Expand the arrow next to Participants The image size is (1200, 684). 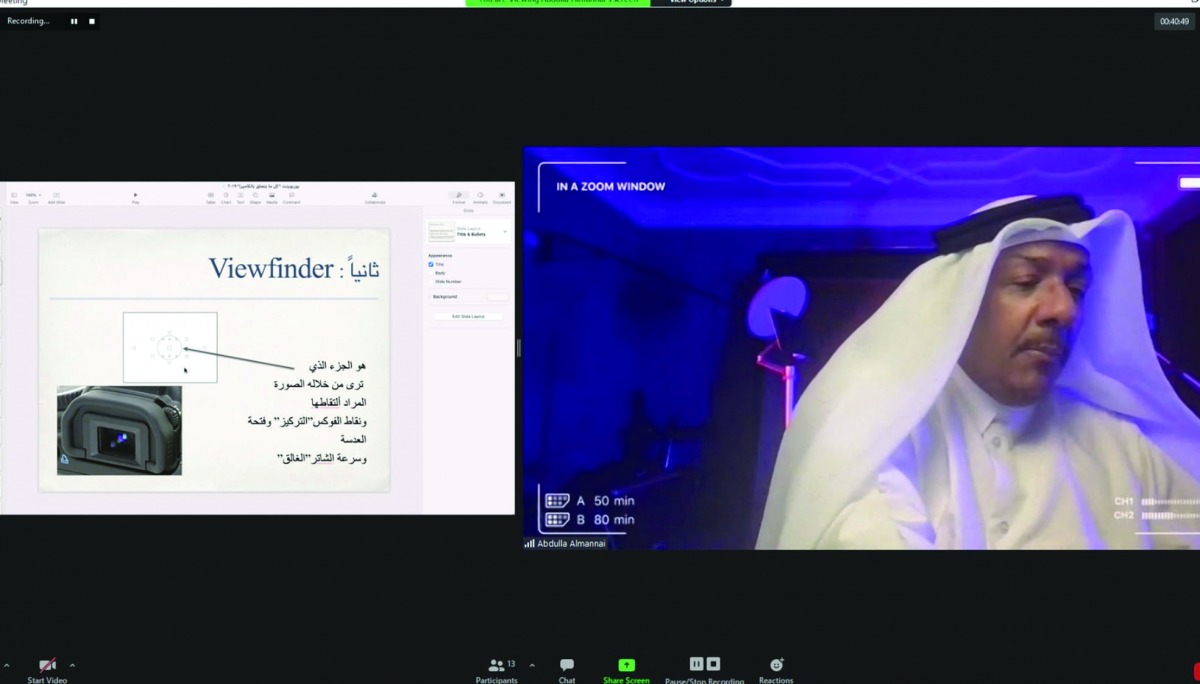coord(531,665)
